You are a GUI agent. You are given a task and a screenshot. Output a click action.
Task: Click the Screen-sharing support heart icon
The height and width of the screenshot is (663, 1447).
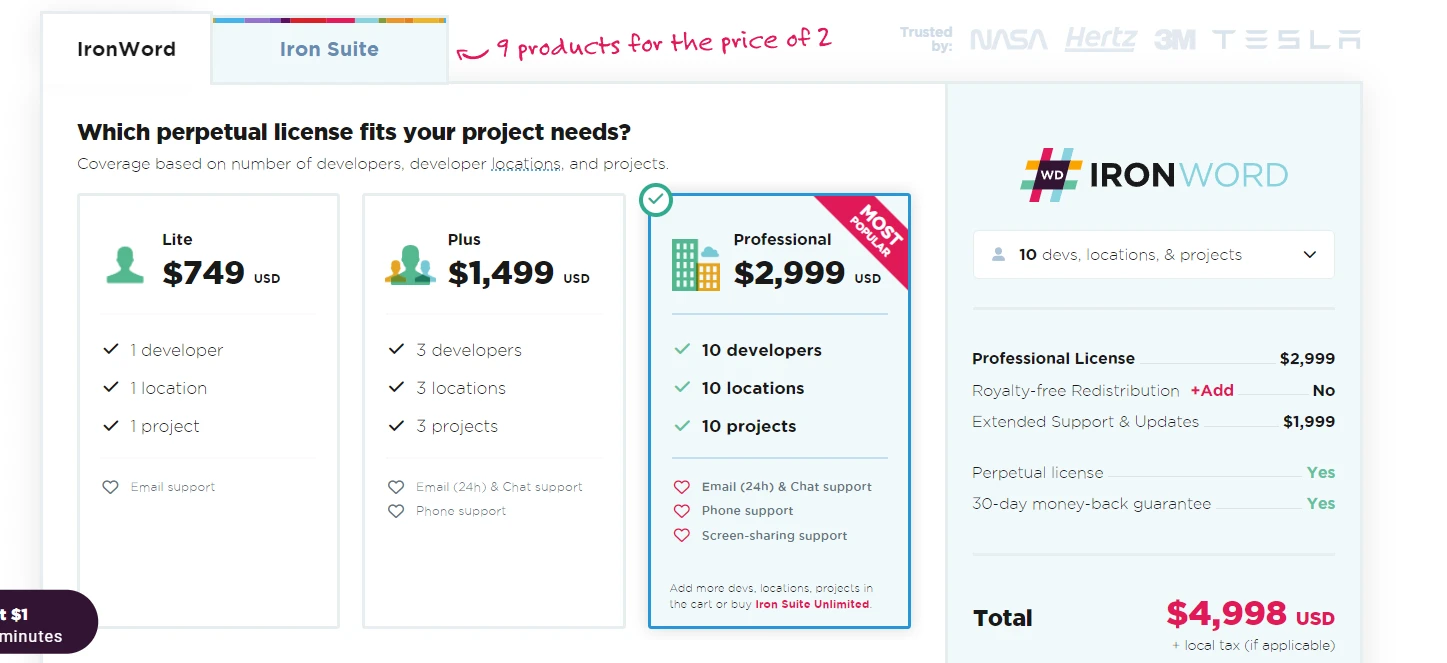(682, 536)
